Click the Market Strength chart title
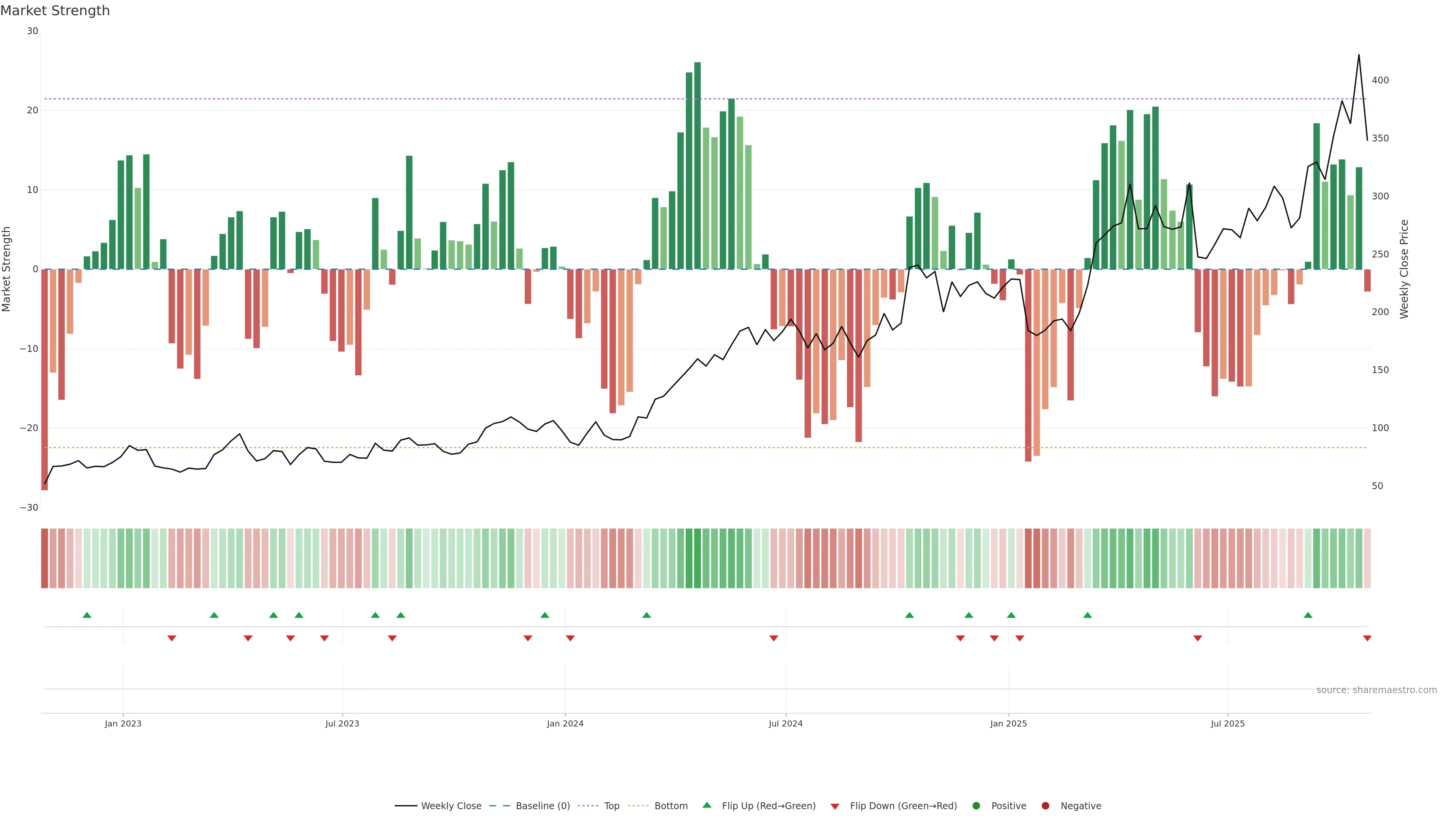The height and width of the screenshot is (819, 1456). point(55,11)
